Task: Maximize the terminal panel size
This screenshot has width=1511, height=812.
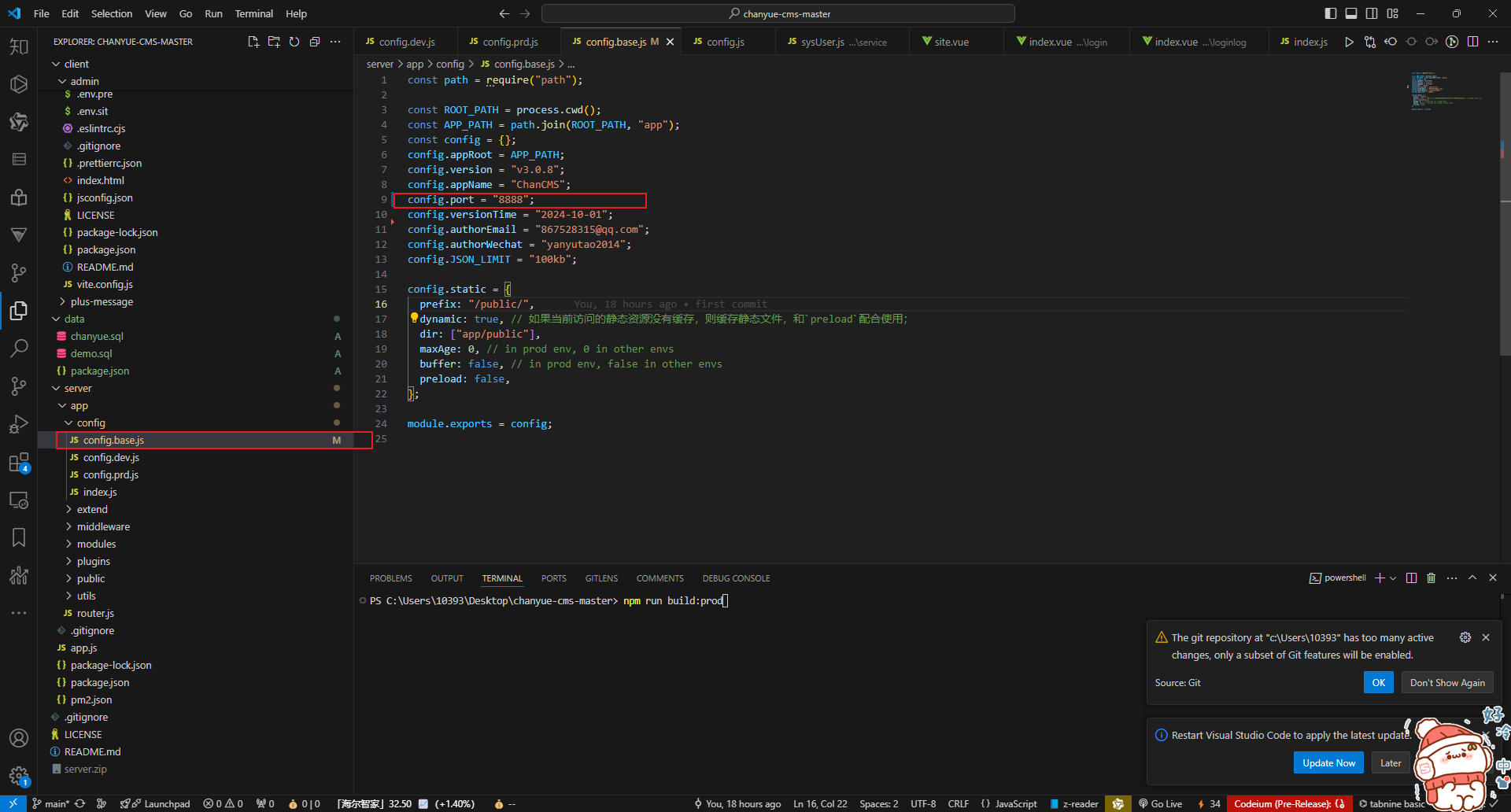Action: 1472,578
